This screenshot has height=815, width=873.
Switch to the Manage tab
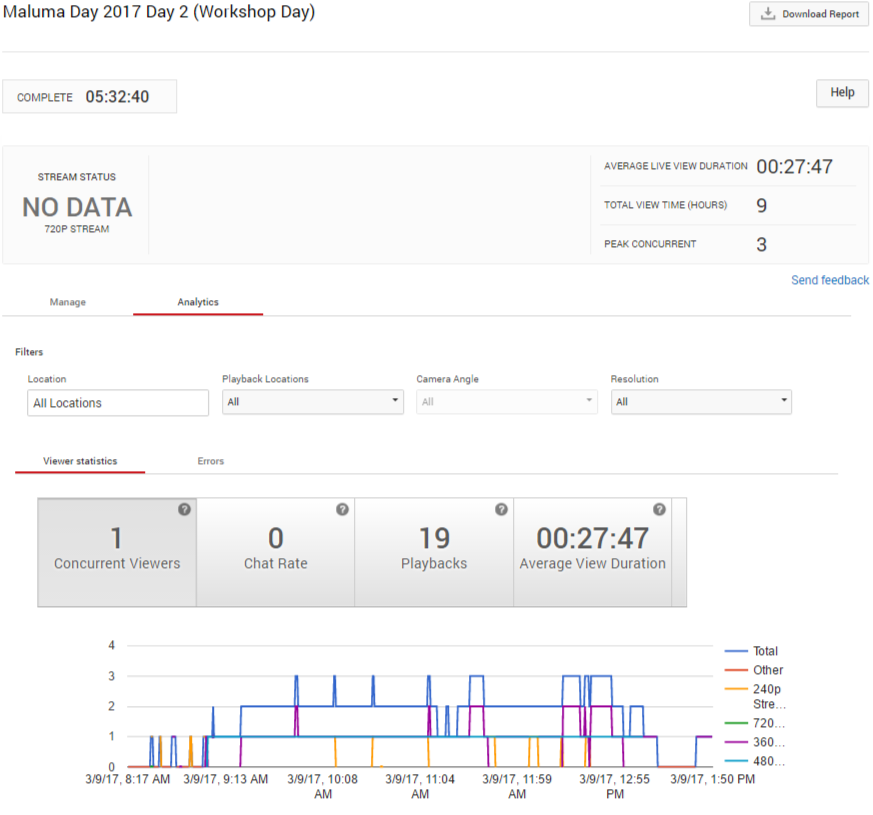[68, 302]
